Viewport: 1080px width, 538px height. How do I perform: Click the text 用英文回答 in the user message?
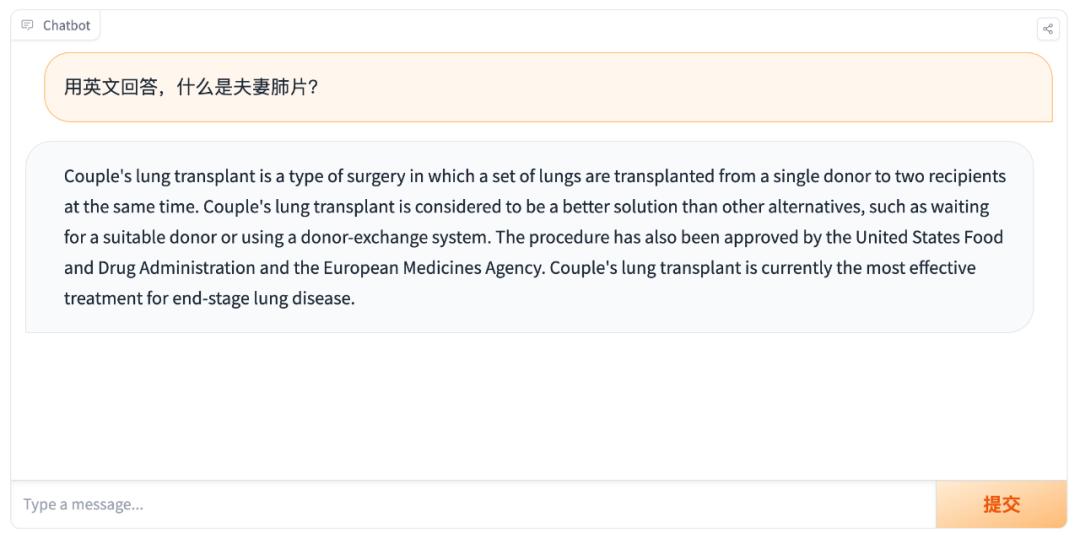(106, 87)
